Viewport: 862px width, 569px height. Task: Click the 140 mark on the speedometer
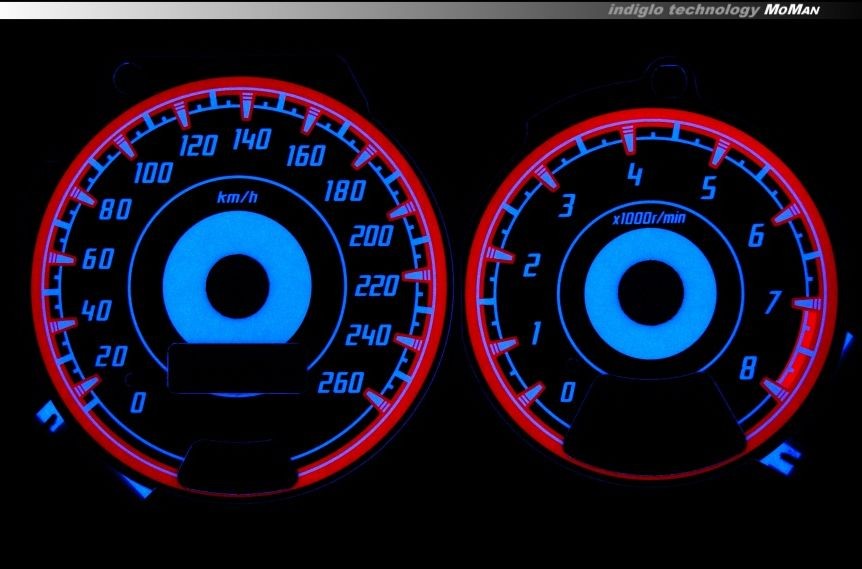(250, 139)
